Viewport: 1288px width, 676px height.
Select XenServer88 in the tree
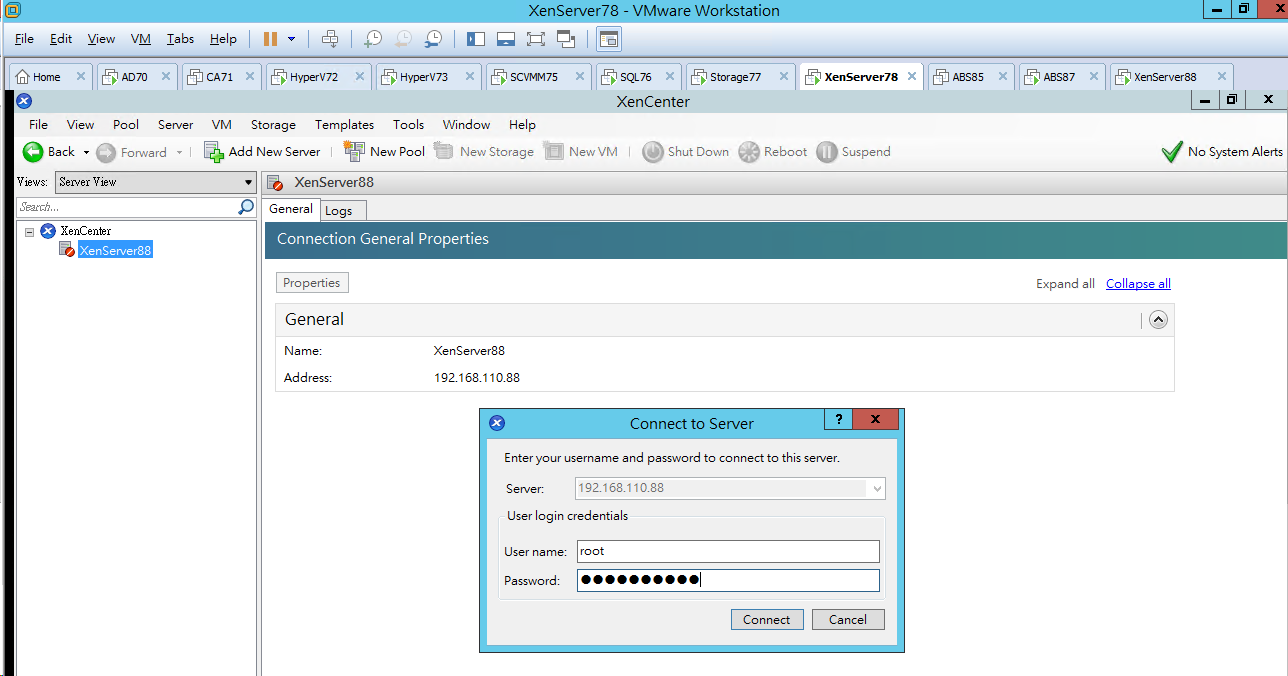click(x=115, y=250)
